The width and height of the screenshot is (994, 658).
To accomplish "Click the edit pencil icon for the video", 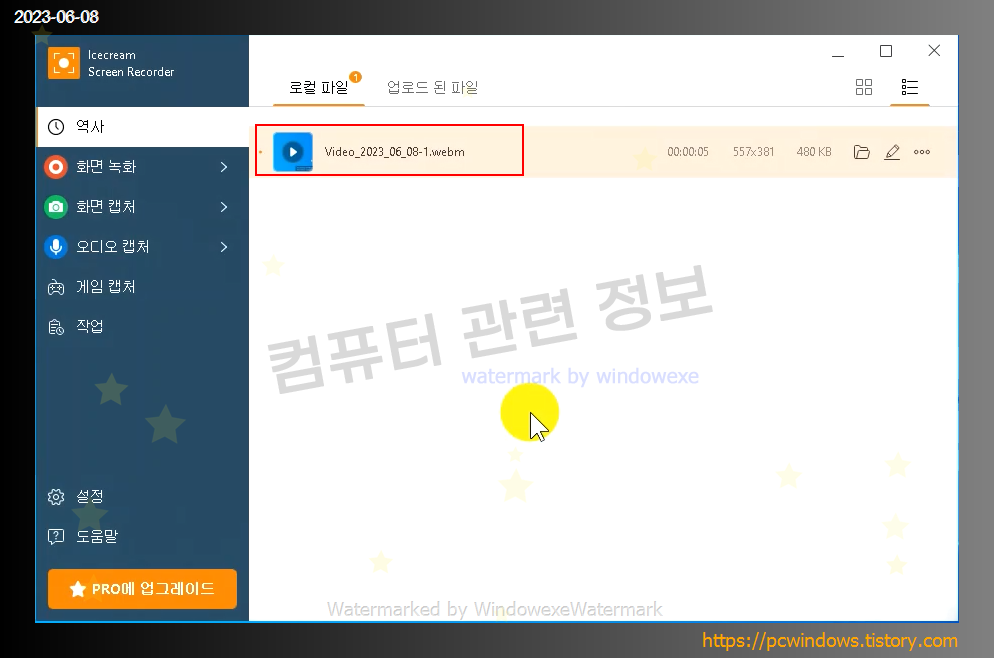I will (x=892, y=152).
